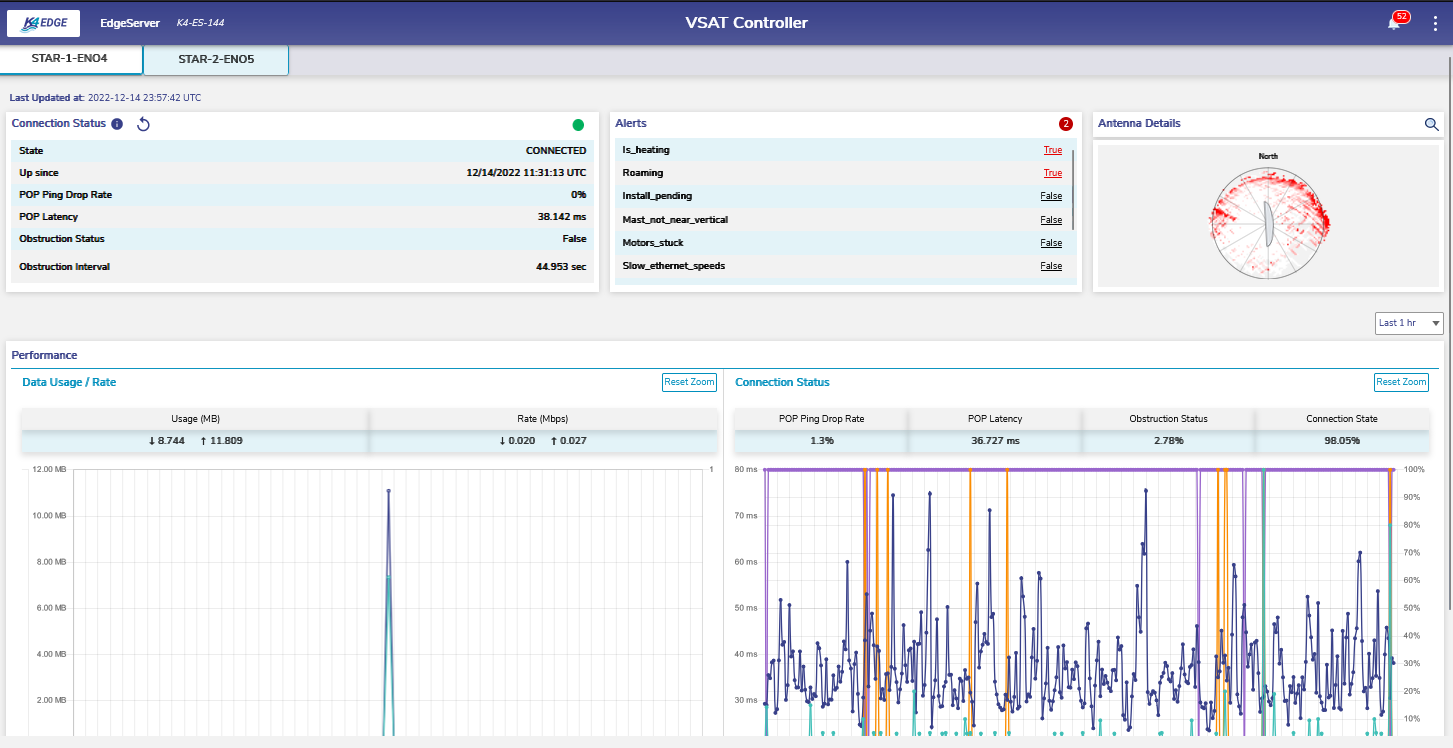Refresh connection status with the reload icon
1453x748 pixels.
143,124
